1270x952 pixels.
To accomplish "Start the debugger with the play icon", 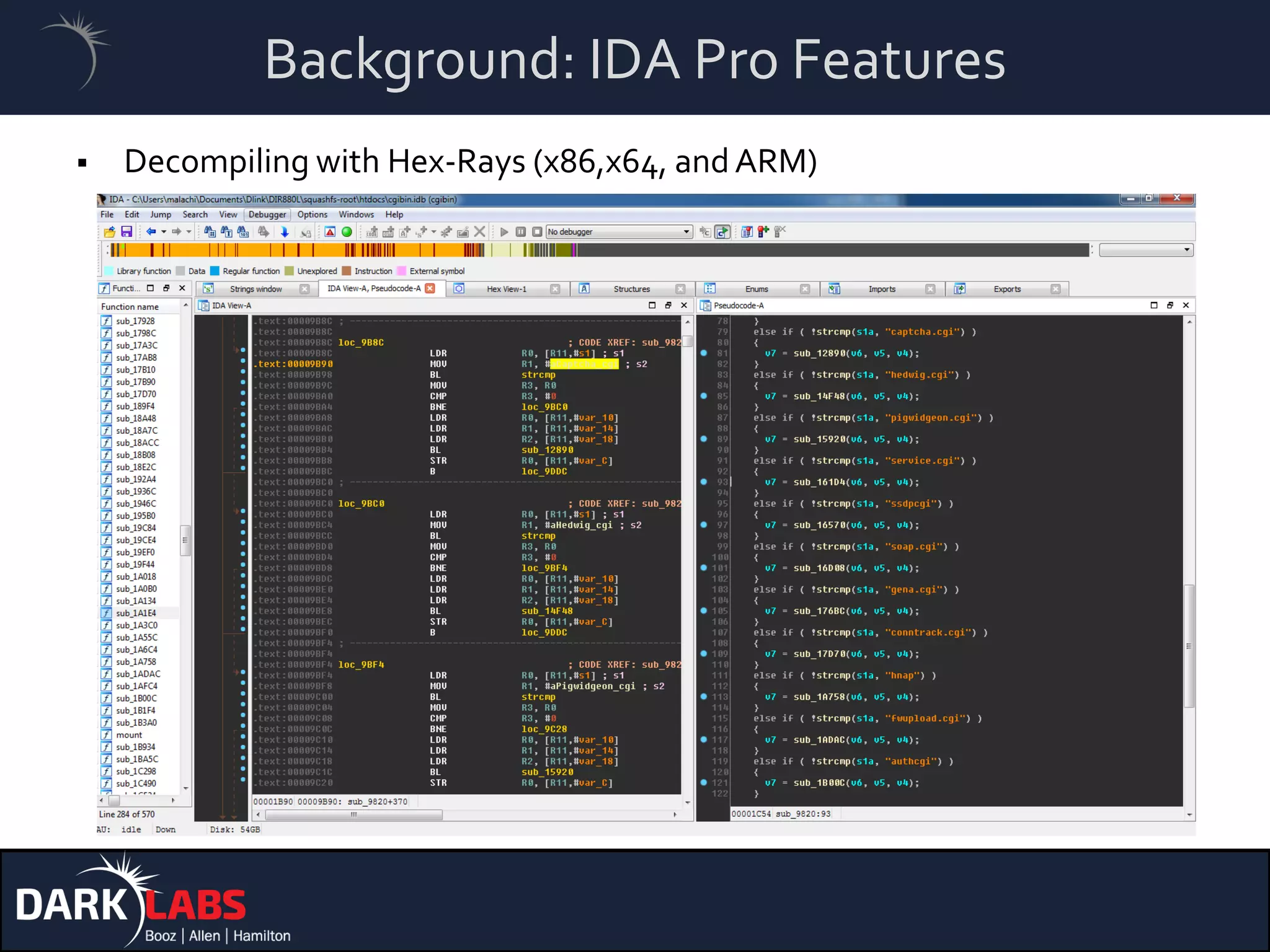I will (x=504, y=232).
